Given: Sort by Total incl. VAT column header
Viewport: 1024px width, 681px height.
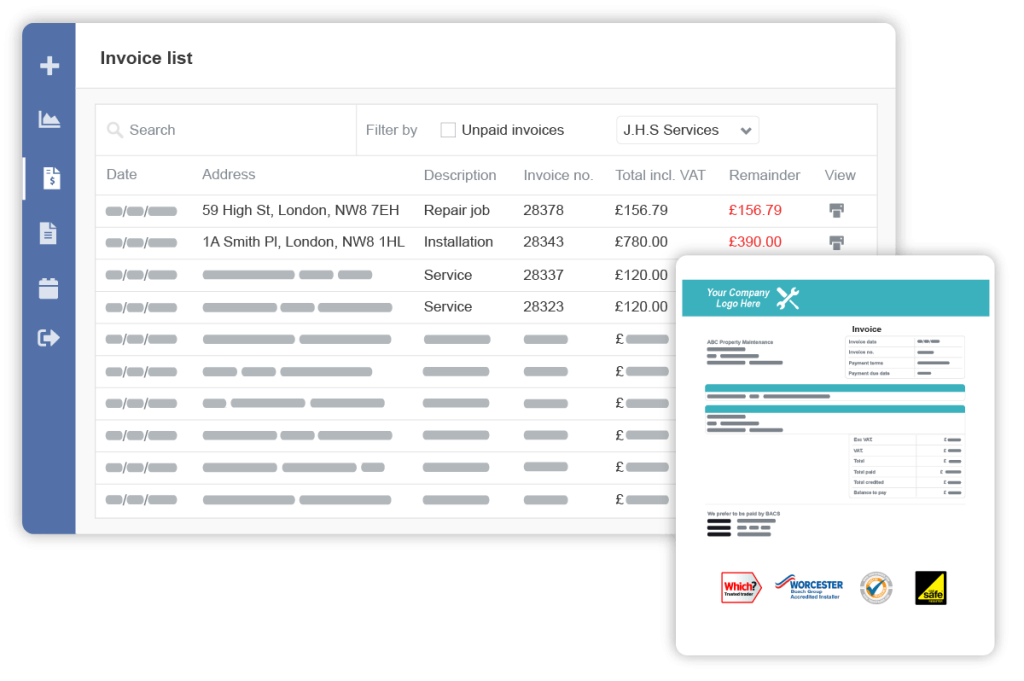Looking at the screenshot, I should point(660,175).
